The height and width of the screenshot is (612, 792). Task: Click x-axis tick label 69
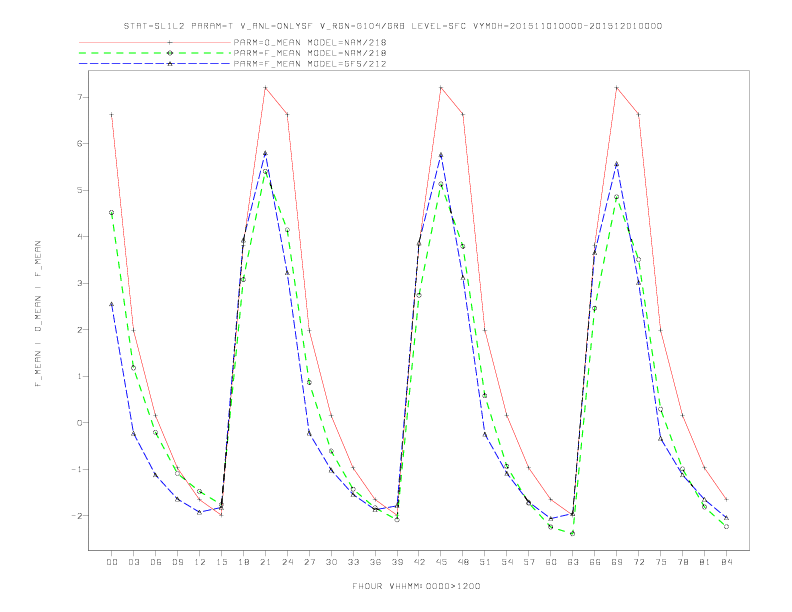617,562
